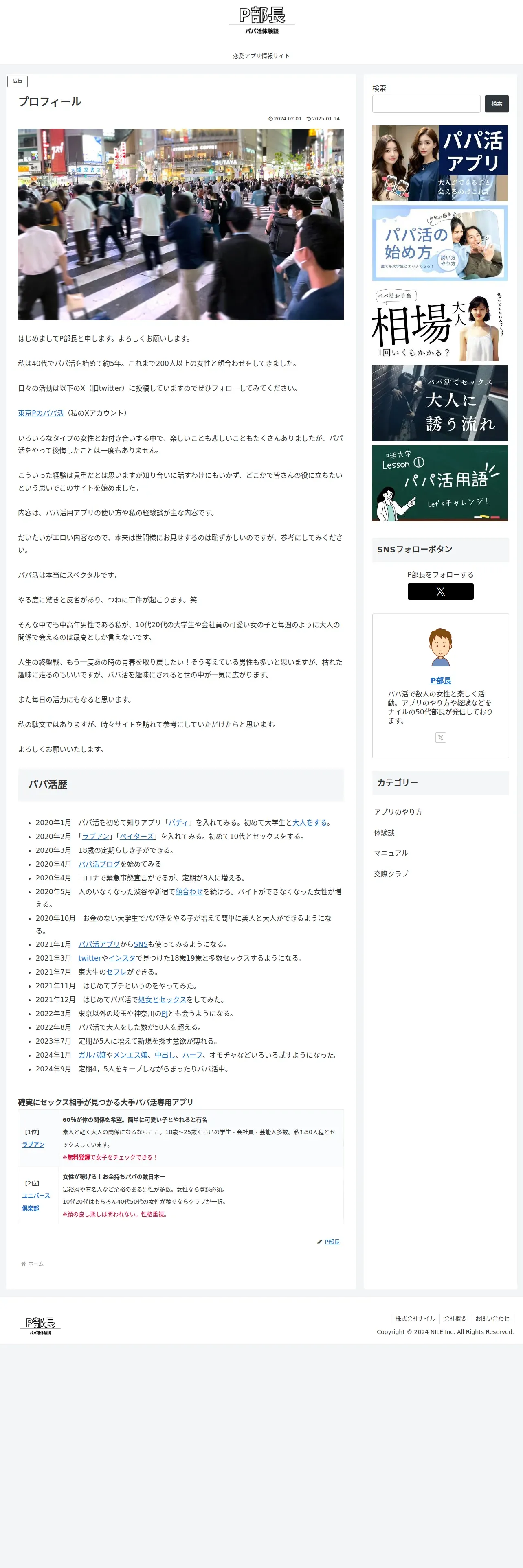This screenshot has width=523, height=1568.
Task: Click the dark 検索 submit button
Action: tap(497, 103)
